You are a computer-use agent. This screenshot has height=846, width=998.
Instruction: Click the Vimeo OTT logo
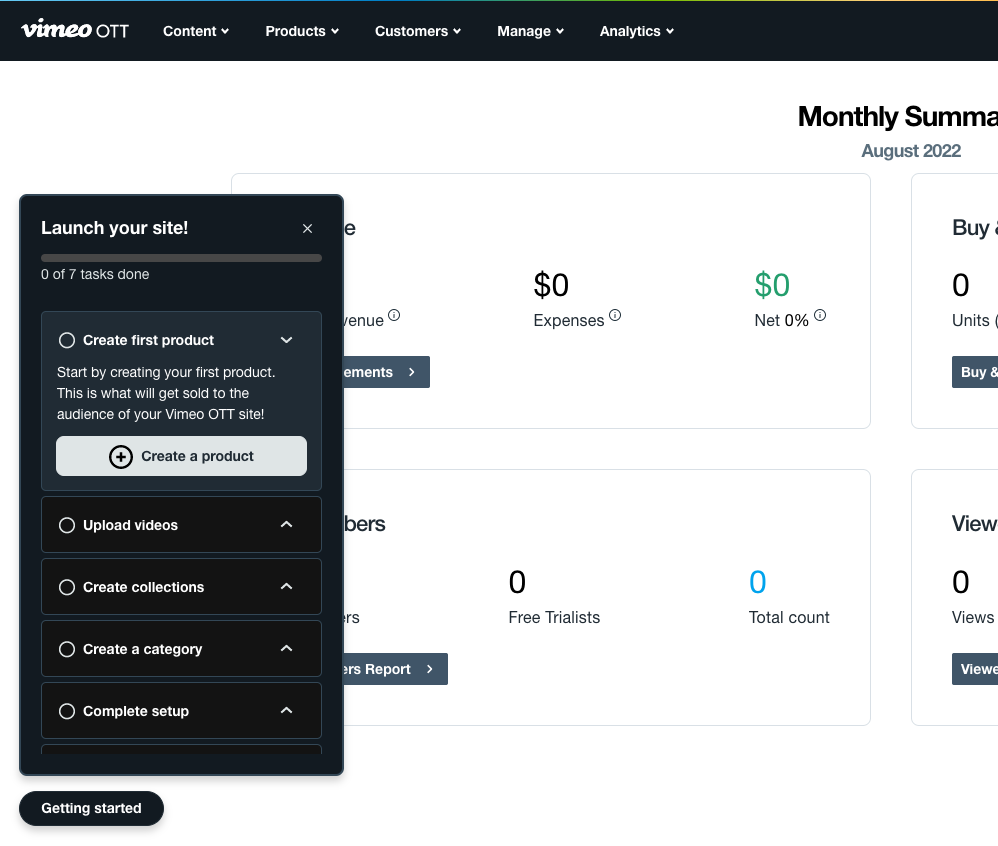(75, 30)
